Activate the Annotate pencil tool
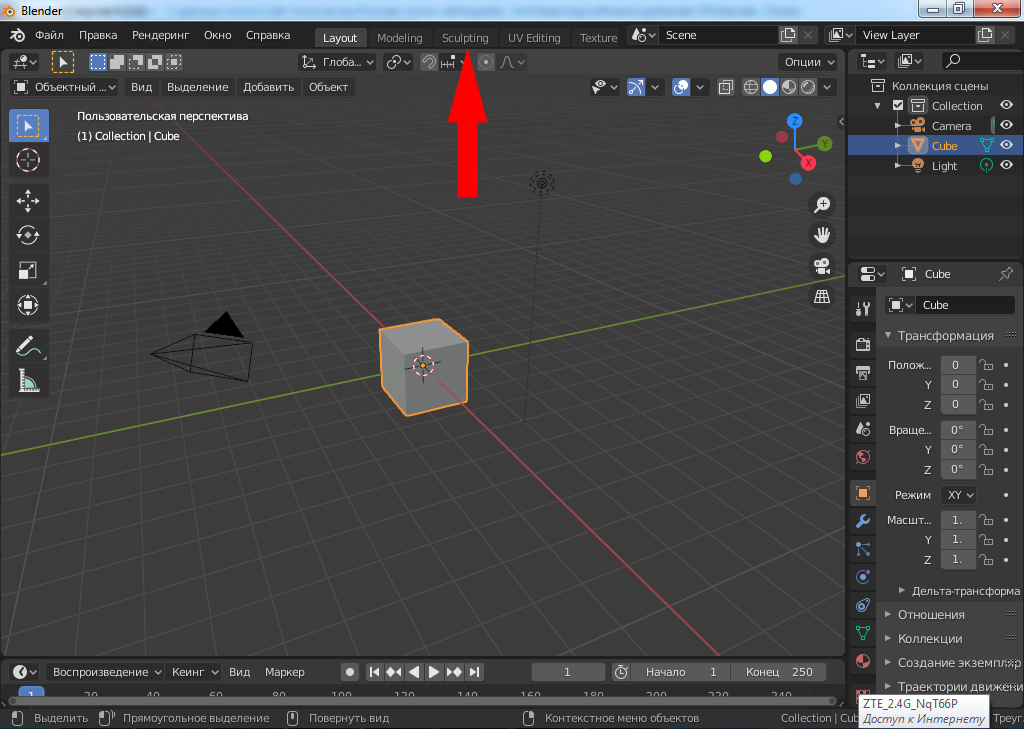The width and height of the screenshot is (1024, 729). click(28, 346)
